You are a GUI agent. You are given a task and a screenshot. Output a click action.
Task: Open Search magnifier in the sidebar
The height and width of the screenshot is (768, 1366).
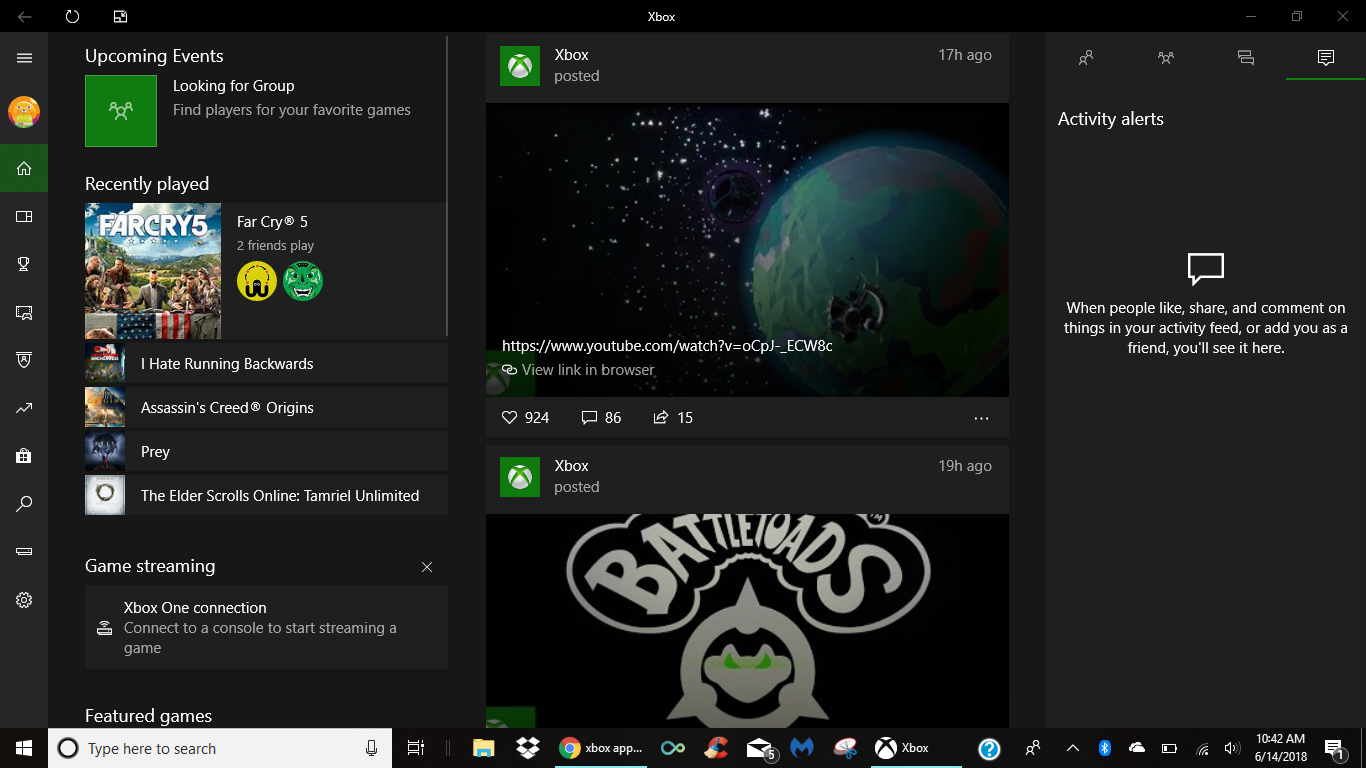point(24,504)
